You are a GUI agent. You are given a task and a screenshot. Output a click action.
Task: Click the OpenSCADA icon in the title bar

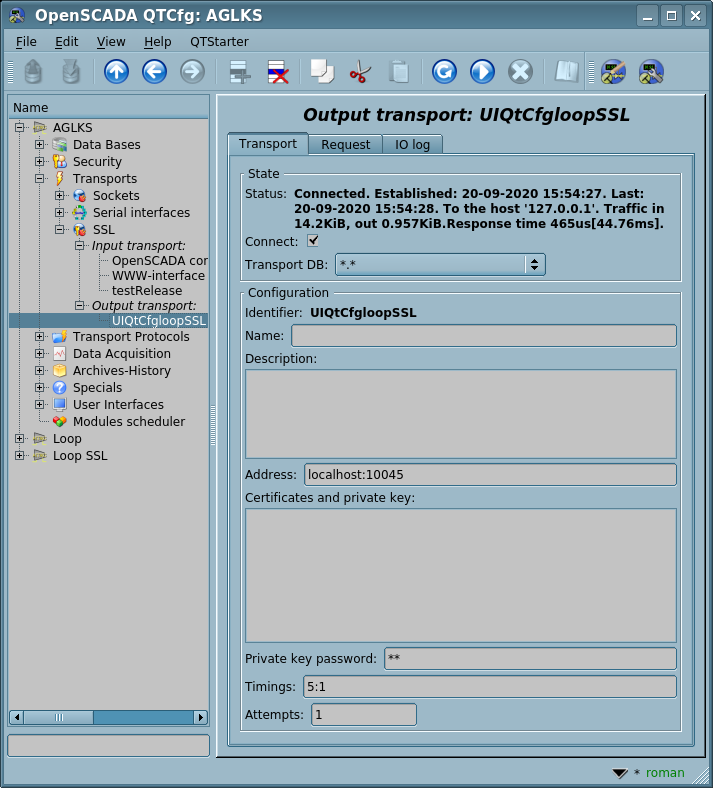point(17,16)
